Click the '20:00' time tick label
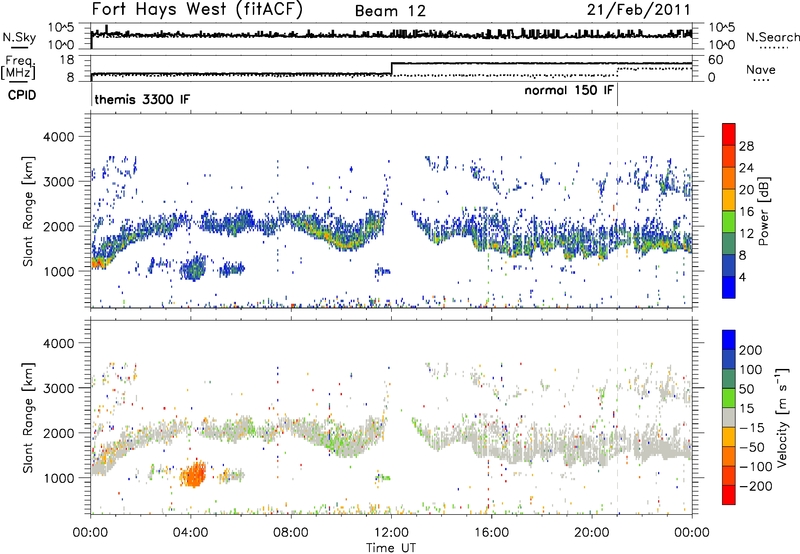Screen dimensions: 800x554 (x=591, y=533)
